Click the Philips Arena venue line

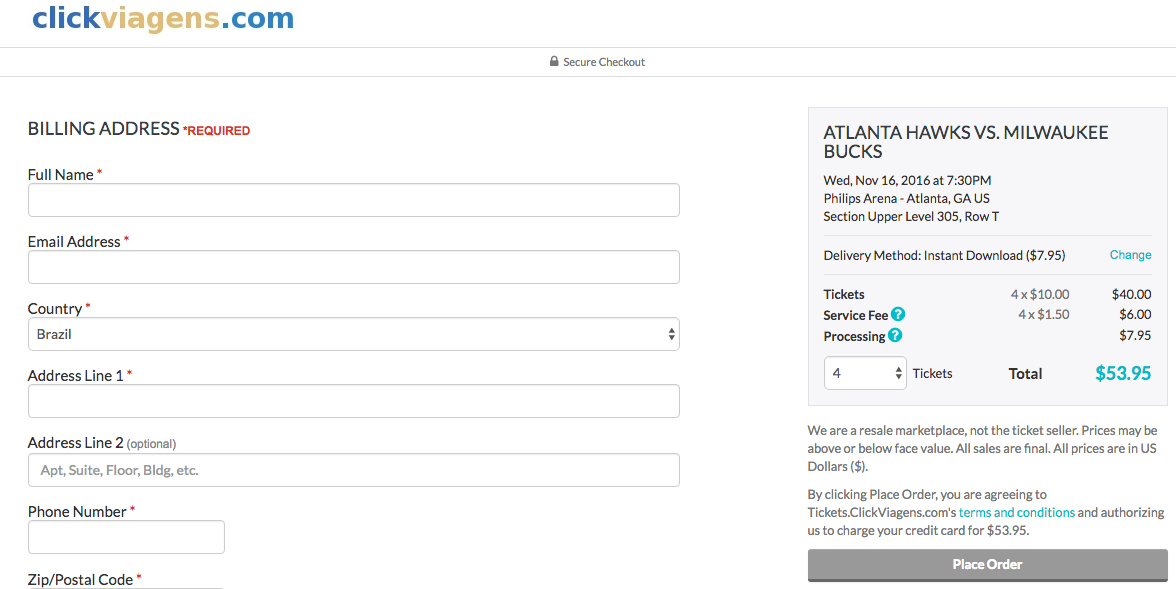[x=906, y=198]
